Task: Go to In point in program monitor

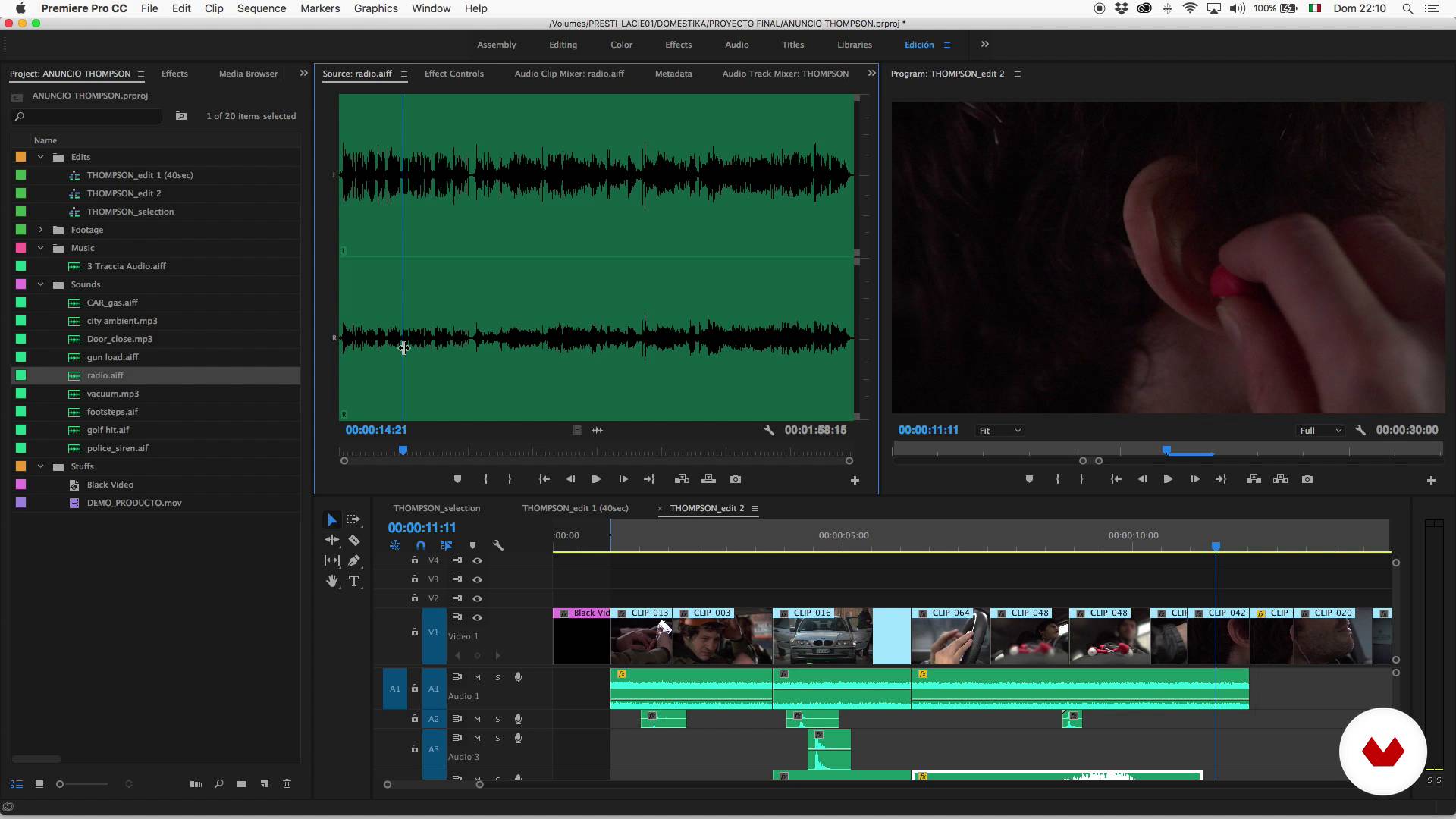Action: (1116, 479)
